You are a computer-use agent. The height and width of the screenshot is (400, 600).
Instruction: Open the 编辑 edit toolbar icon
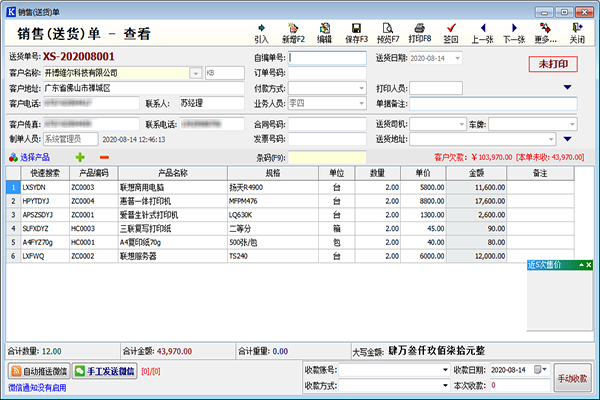coord(324,33)
